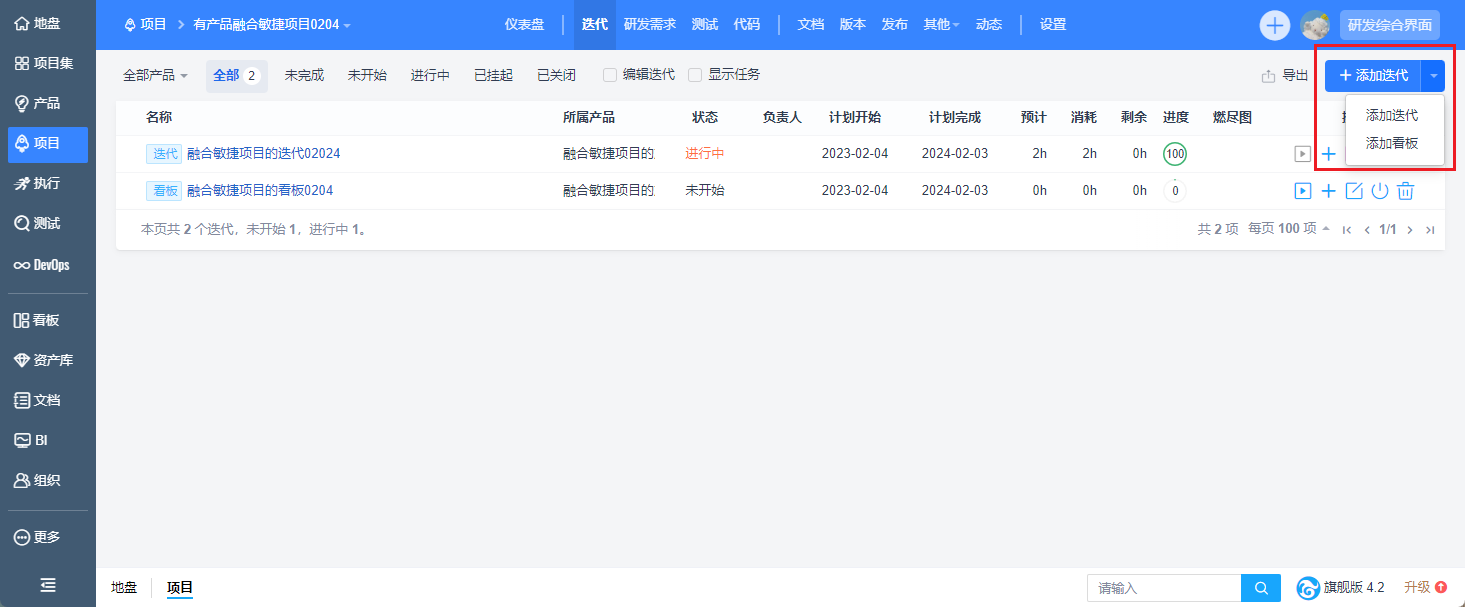Click the start icon for the 看板0204 row
Image resolution: width=1465 pixels, height=607 pixels.
[x=1302, y=191]
